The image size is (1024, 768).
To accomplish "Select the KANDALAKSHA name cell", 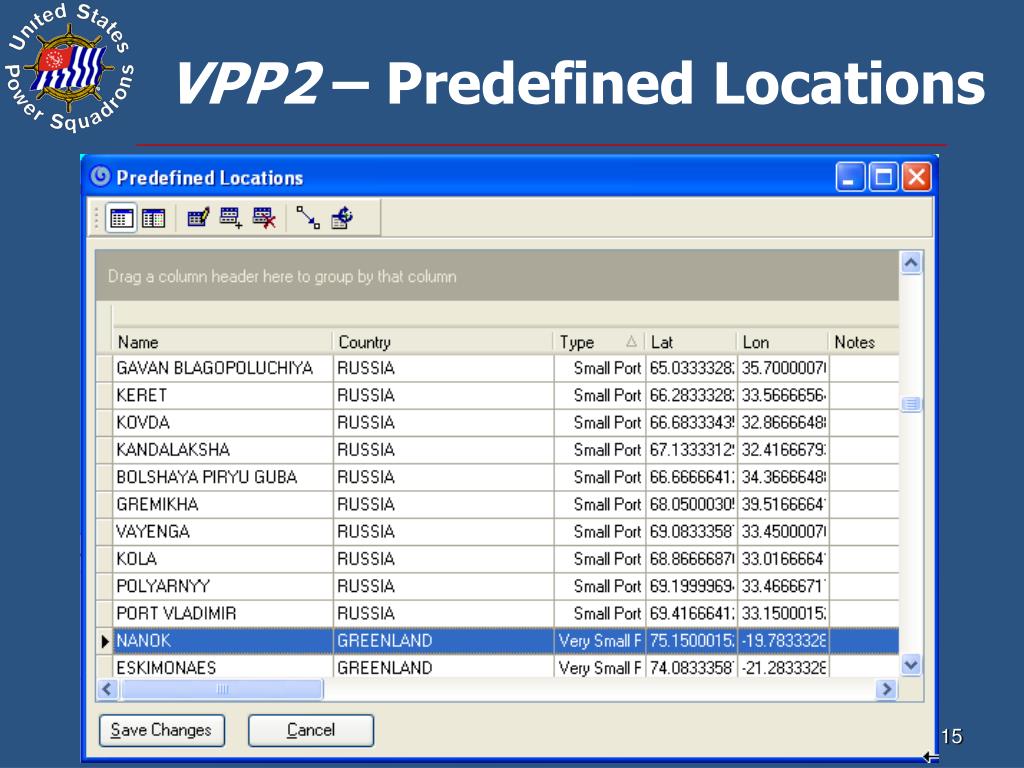I will 223,450.
